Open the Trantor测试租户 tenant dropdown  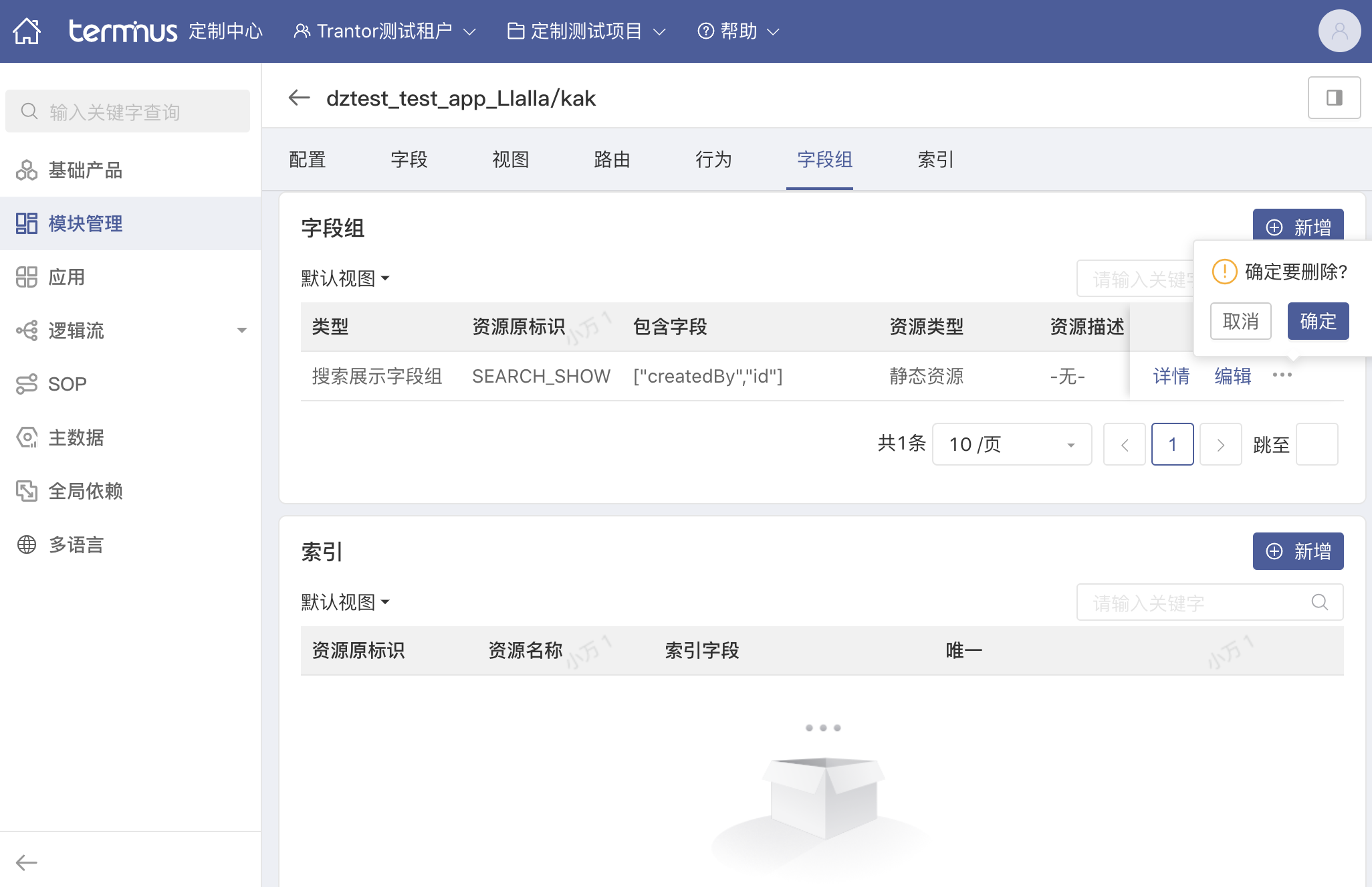pos(384,31)
